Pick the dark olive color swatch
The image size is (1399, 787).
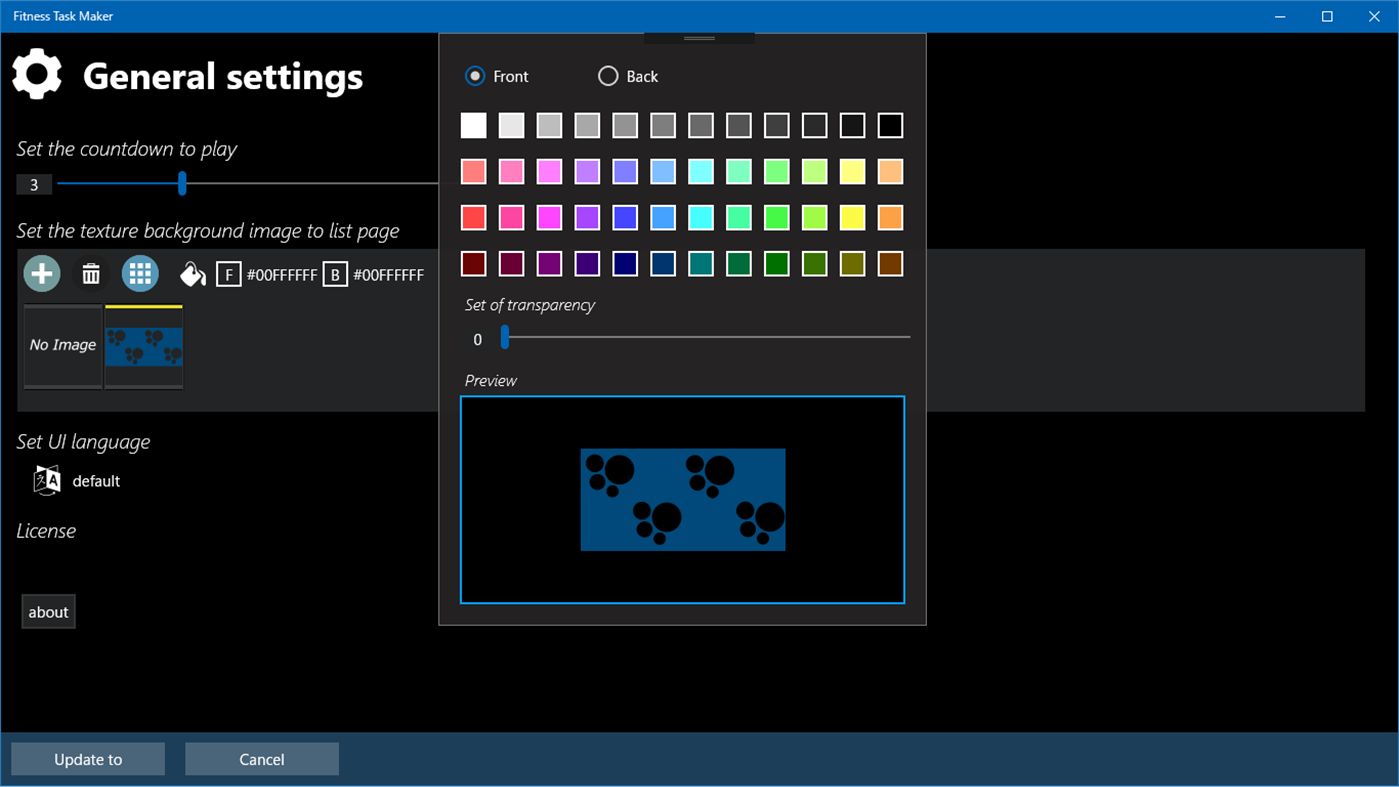tap(852, 263)
